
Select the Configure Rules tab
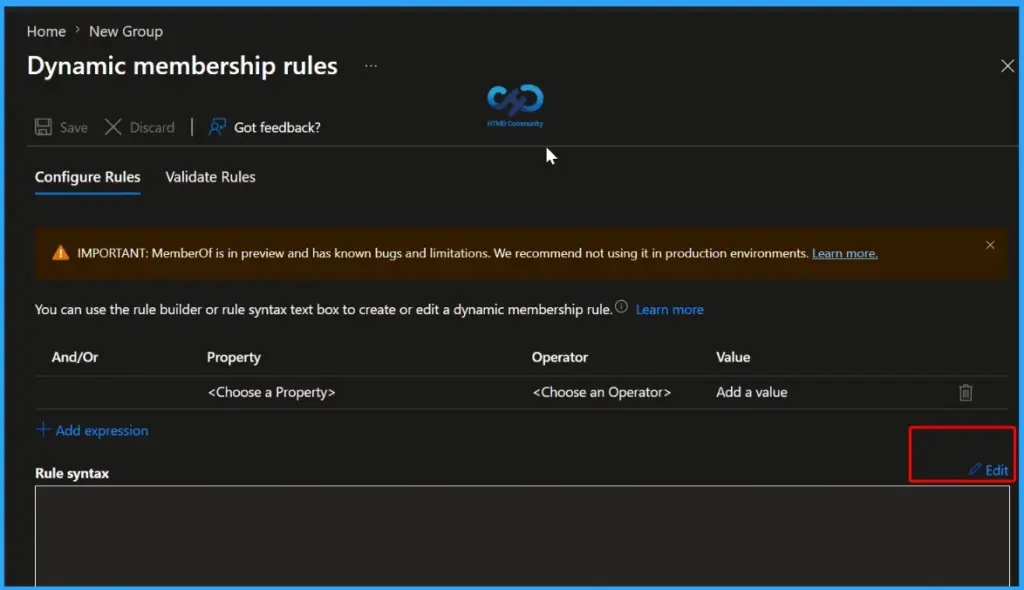point(88,177)
